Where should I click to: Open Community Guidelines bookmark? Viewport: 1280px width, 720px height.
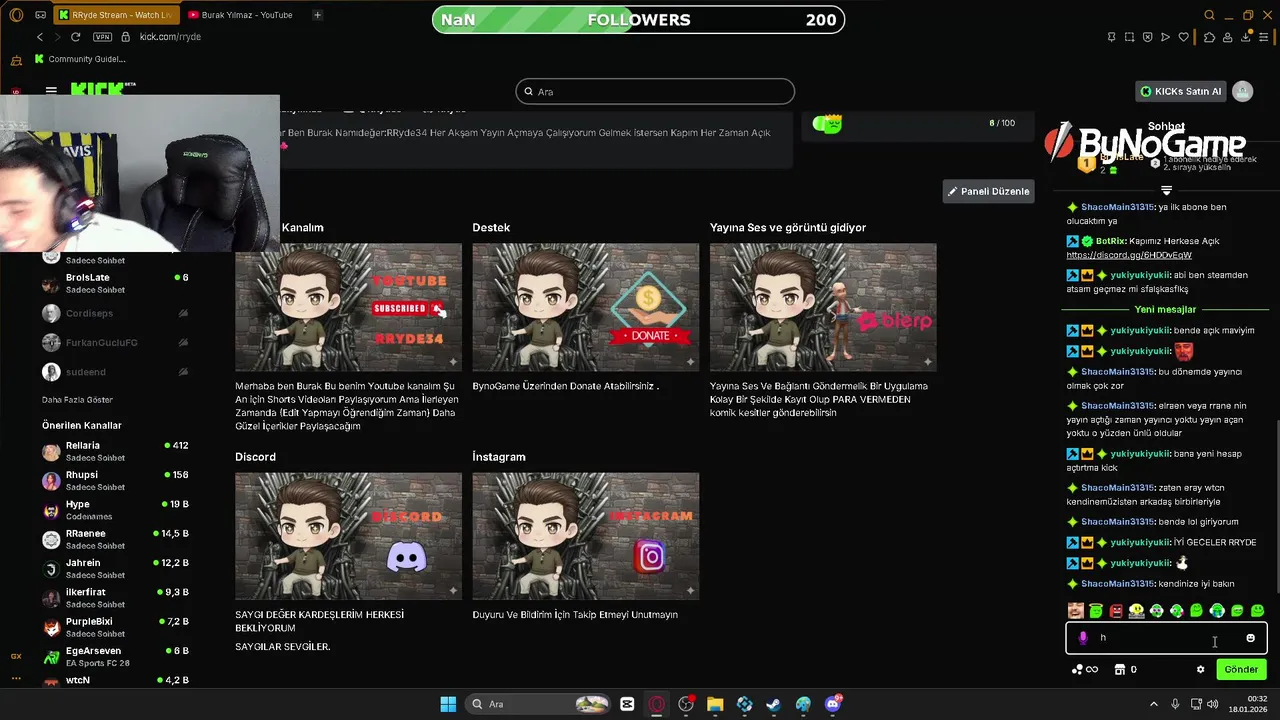point(80,59)
